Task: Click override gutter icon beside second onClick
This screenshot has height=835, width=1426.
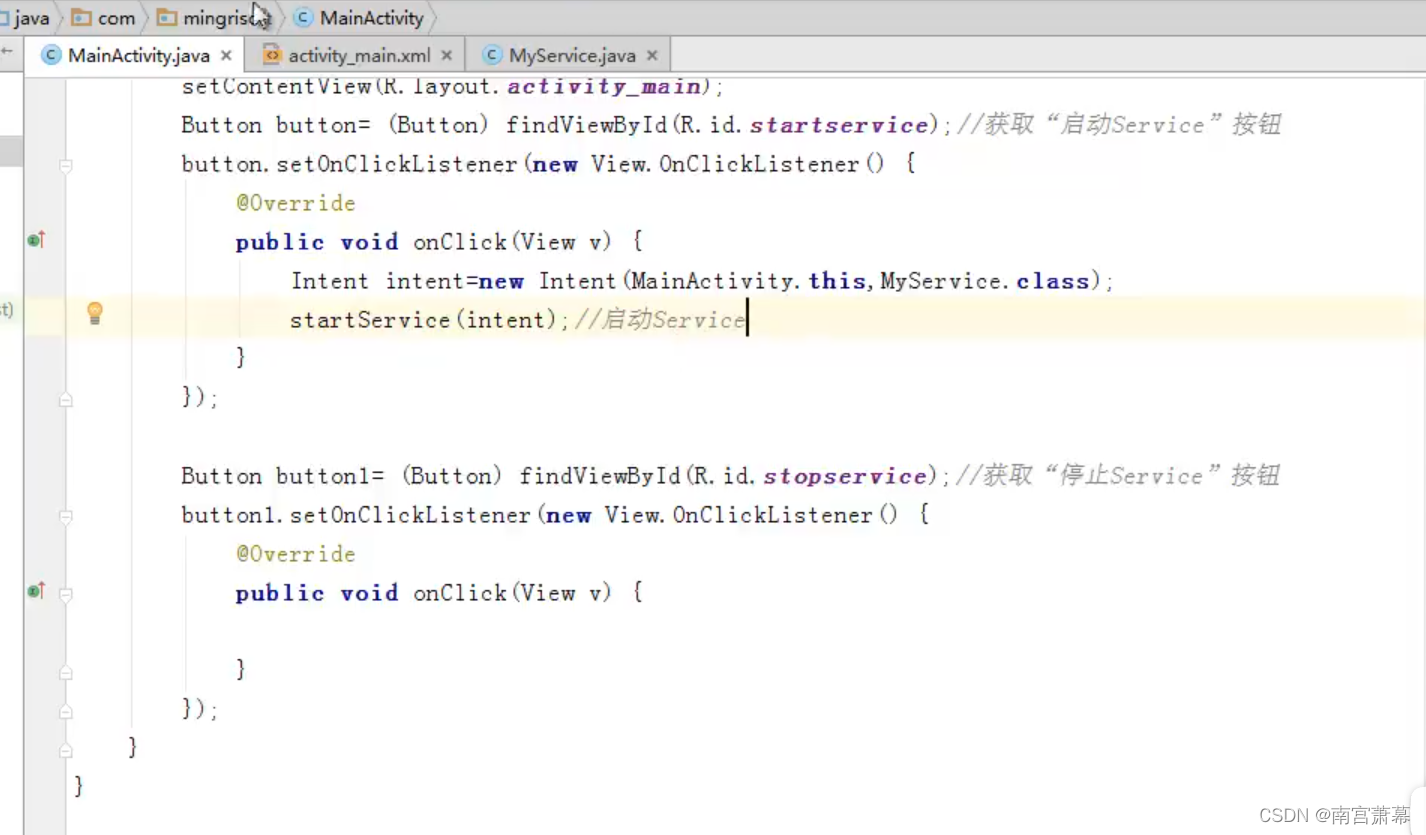Action: (x=36, y=591)
